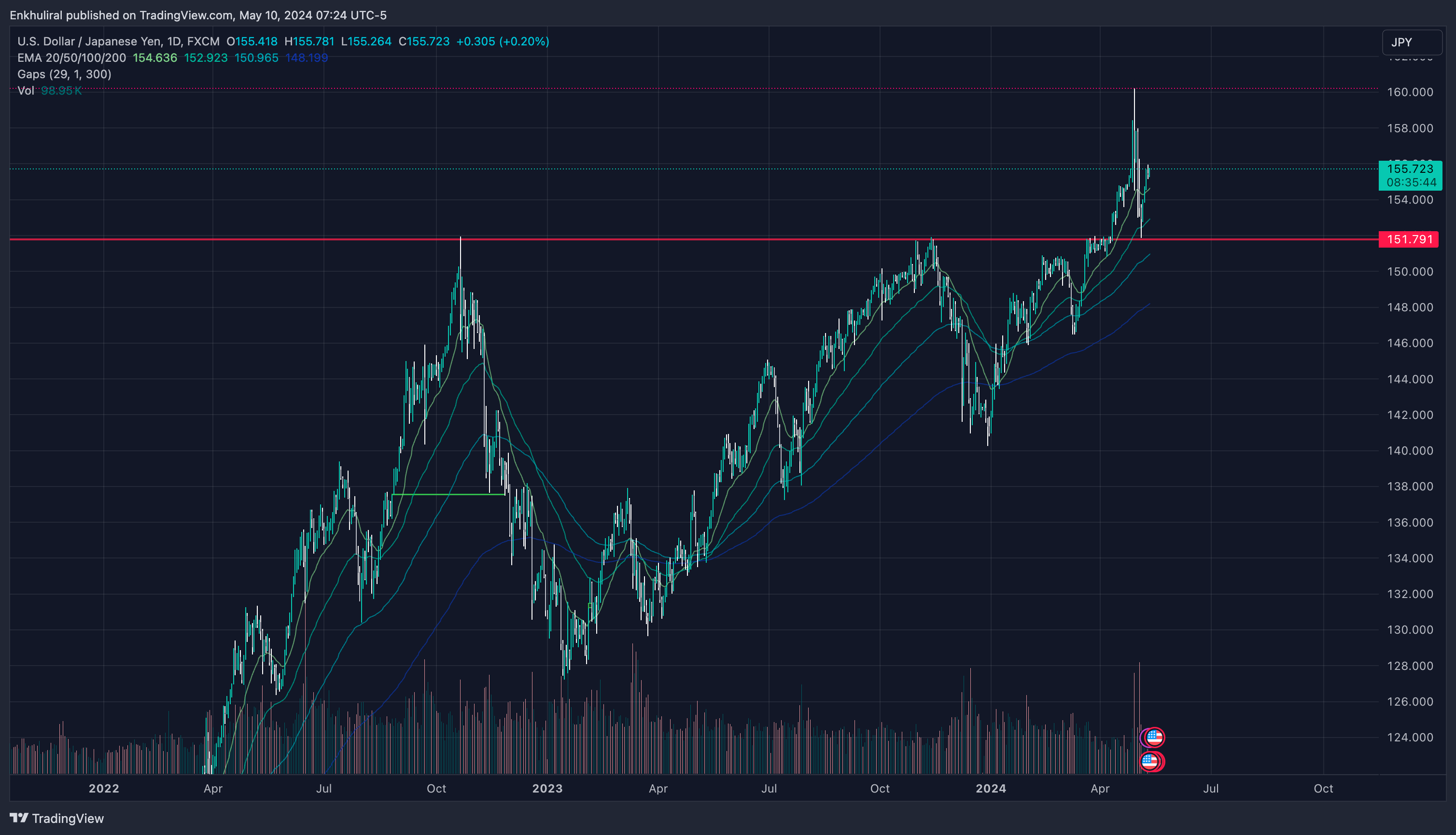Click the EMA 20 value 154.636
Image resolution: width=1456 pixels, height=835 pixels.
155,58
